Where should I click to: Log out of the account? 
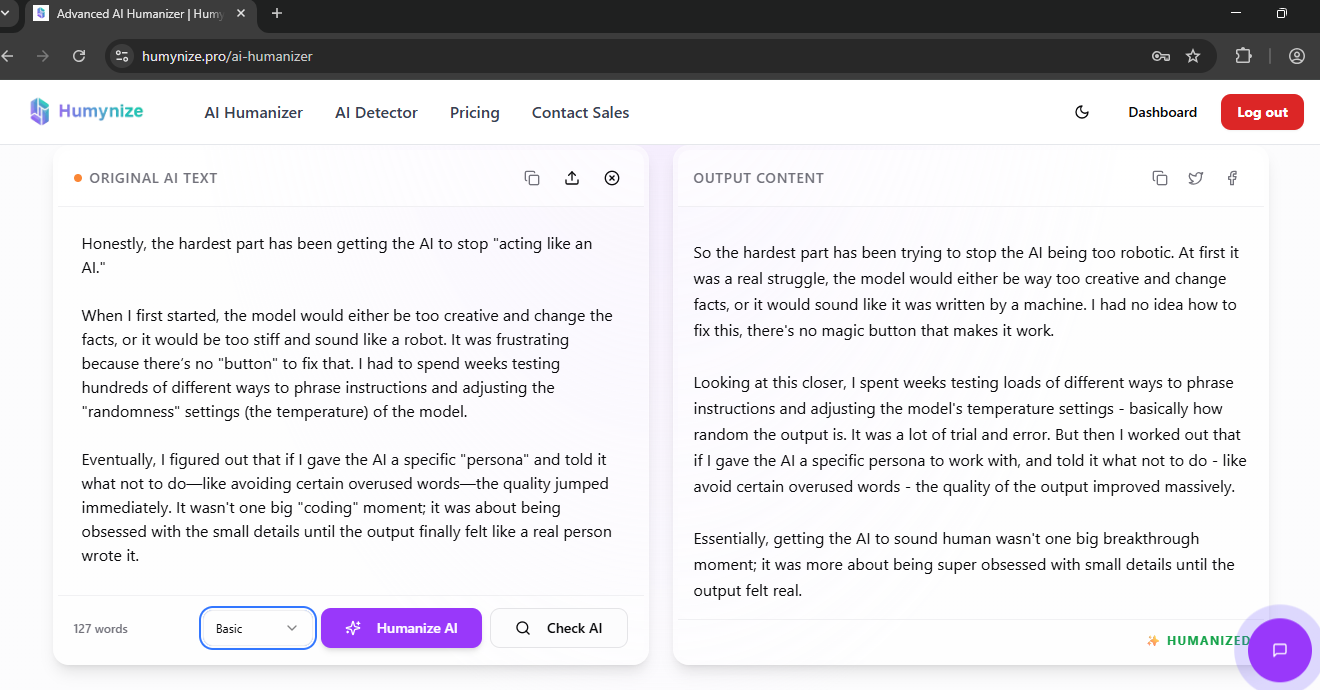pos(1262,112)
